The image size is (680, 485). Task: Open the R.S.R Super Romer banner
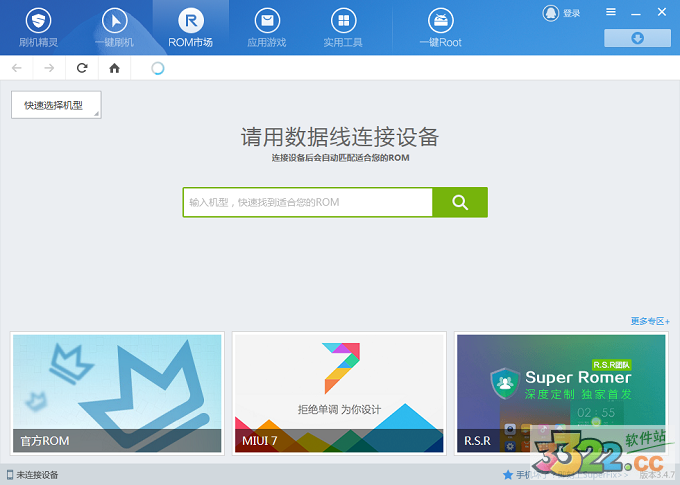[x=561, y=393]
